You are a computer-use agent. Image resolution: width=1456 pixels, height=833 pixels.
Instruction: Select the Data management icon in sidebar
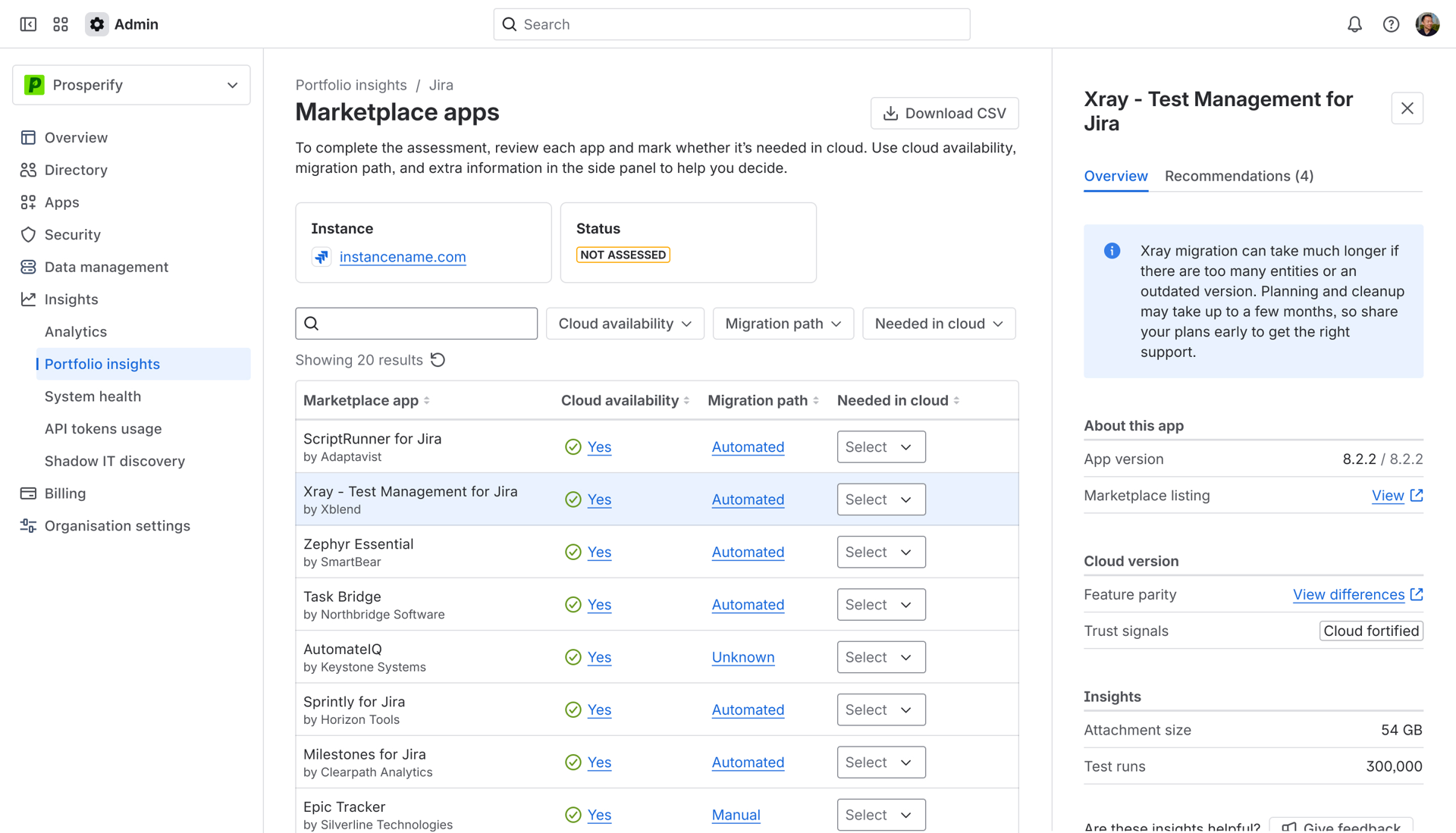point(28,267)
